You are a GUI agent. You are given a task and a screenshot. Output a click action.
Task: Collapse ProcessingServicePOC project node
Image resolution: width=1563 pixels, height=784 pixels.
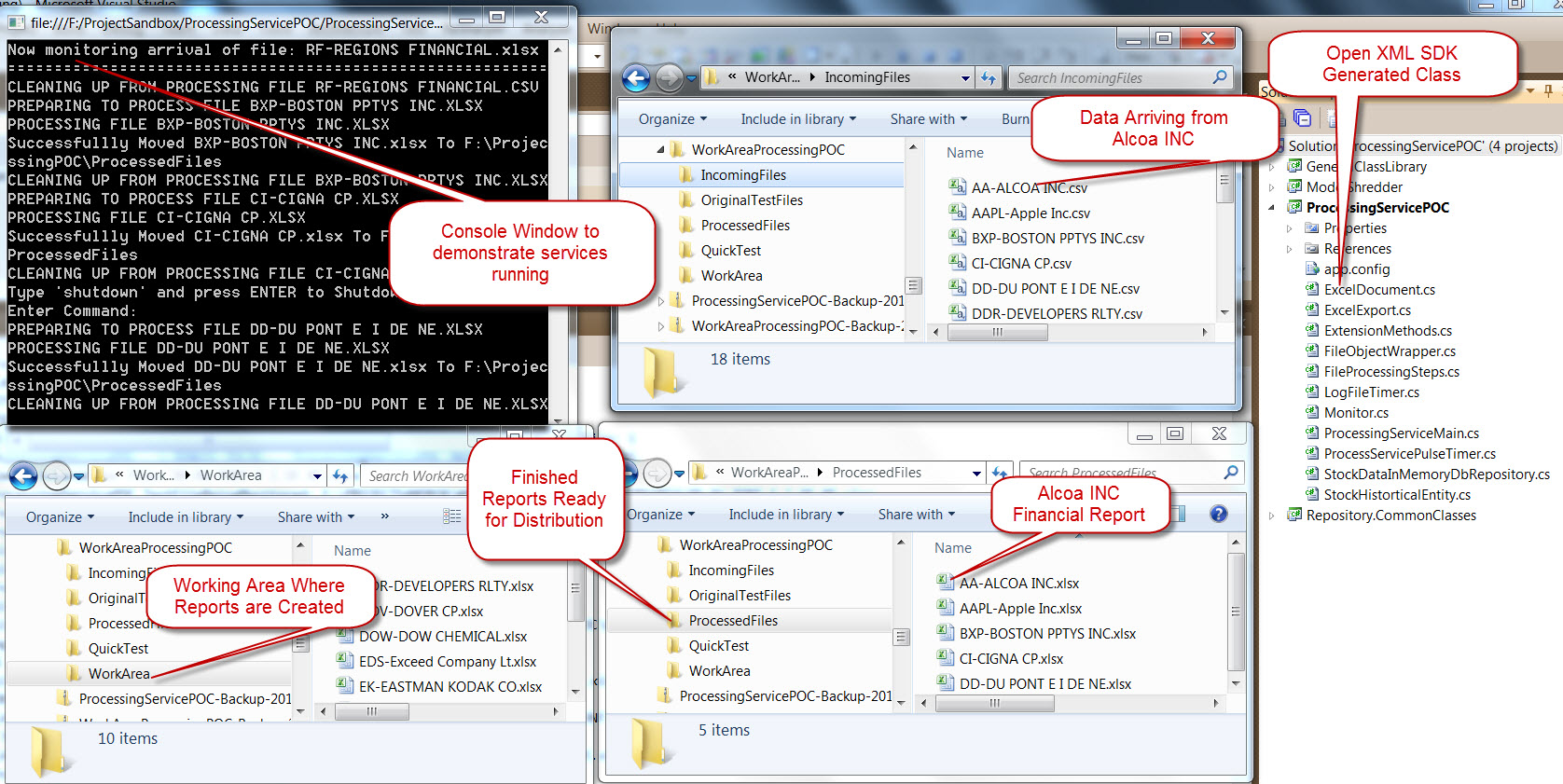coord(1272,208)
